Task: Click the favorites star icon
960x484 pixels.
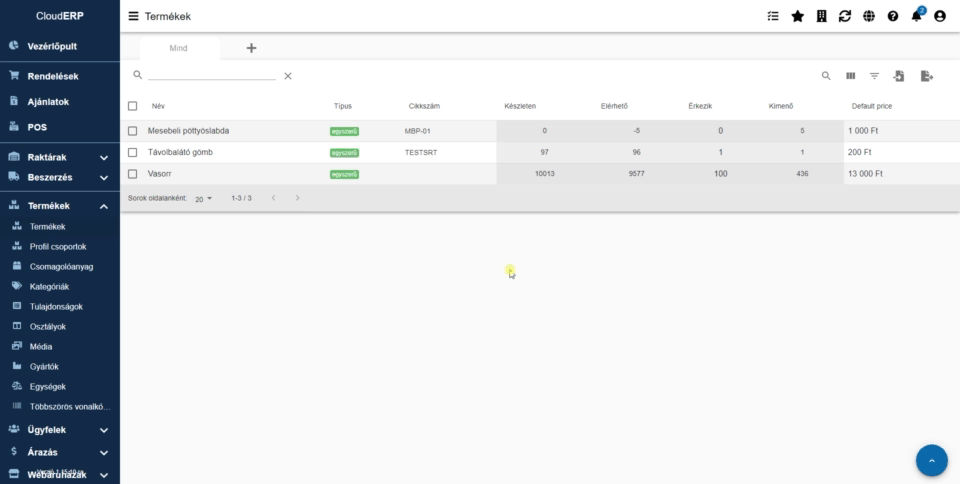Action: 797,16
